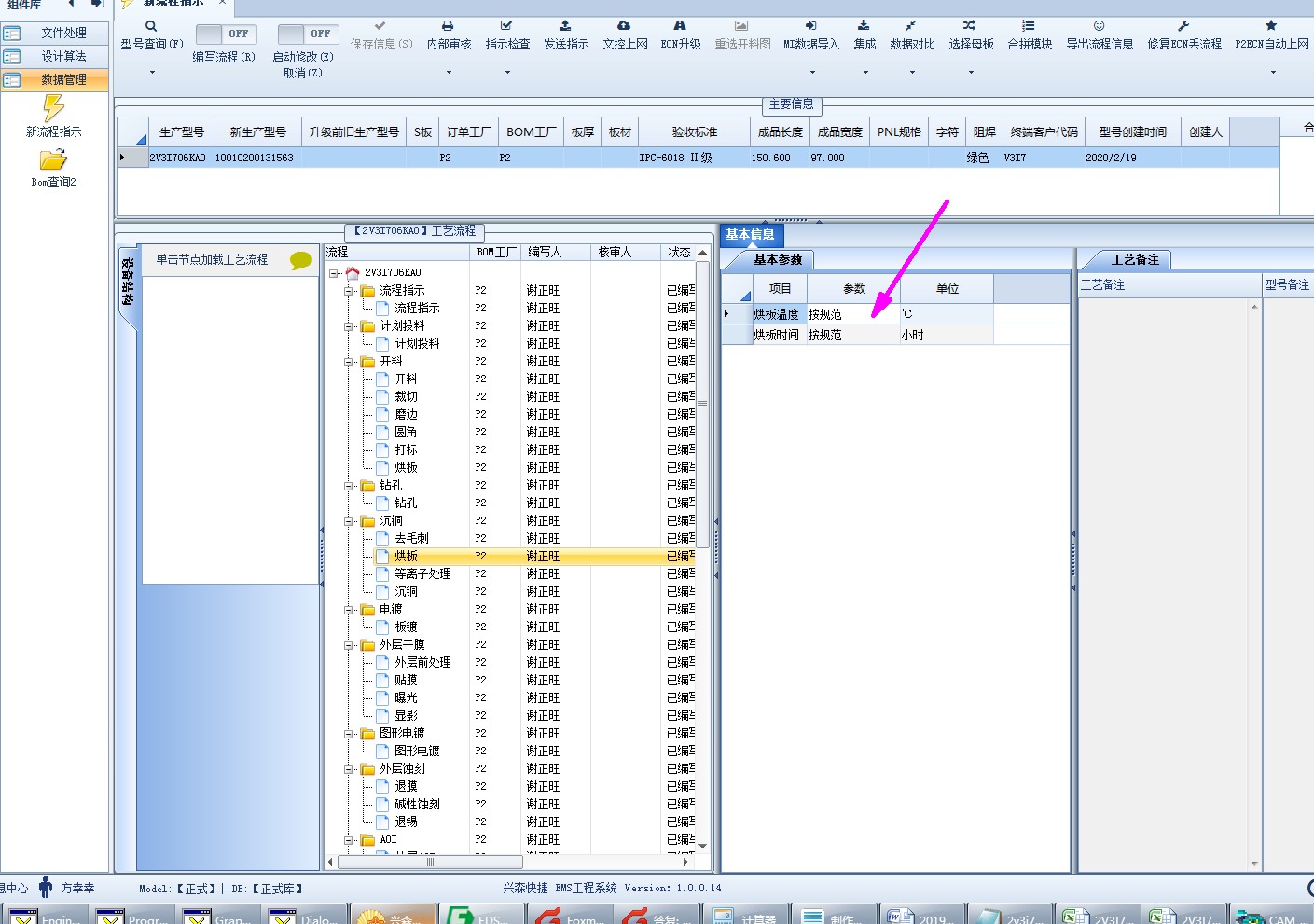Click the ECN升级 toolbar icon

coord(680,26)
